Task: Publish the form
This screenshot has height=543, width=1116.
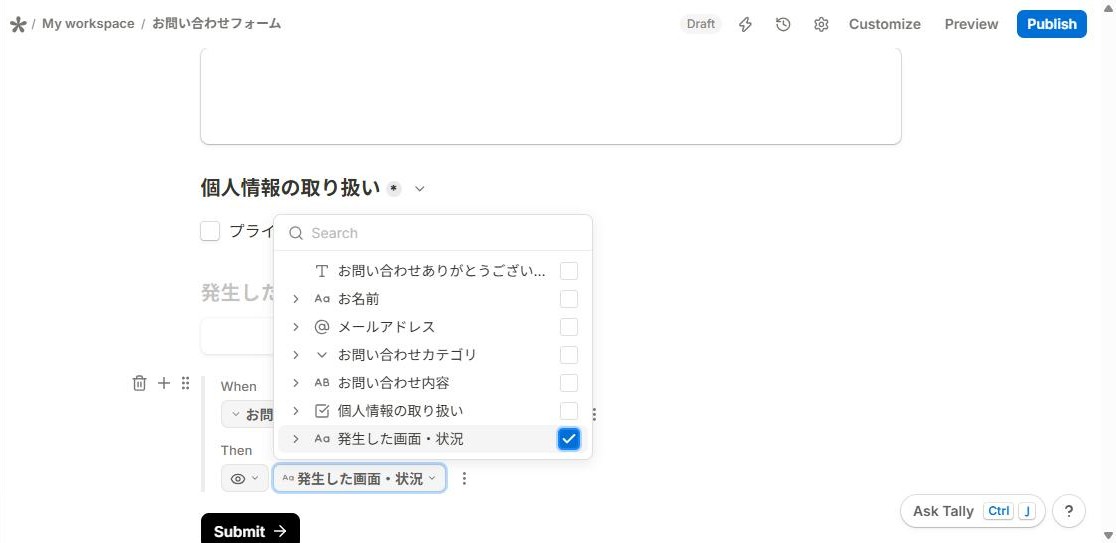Action: 1052,24
